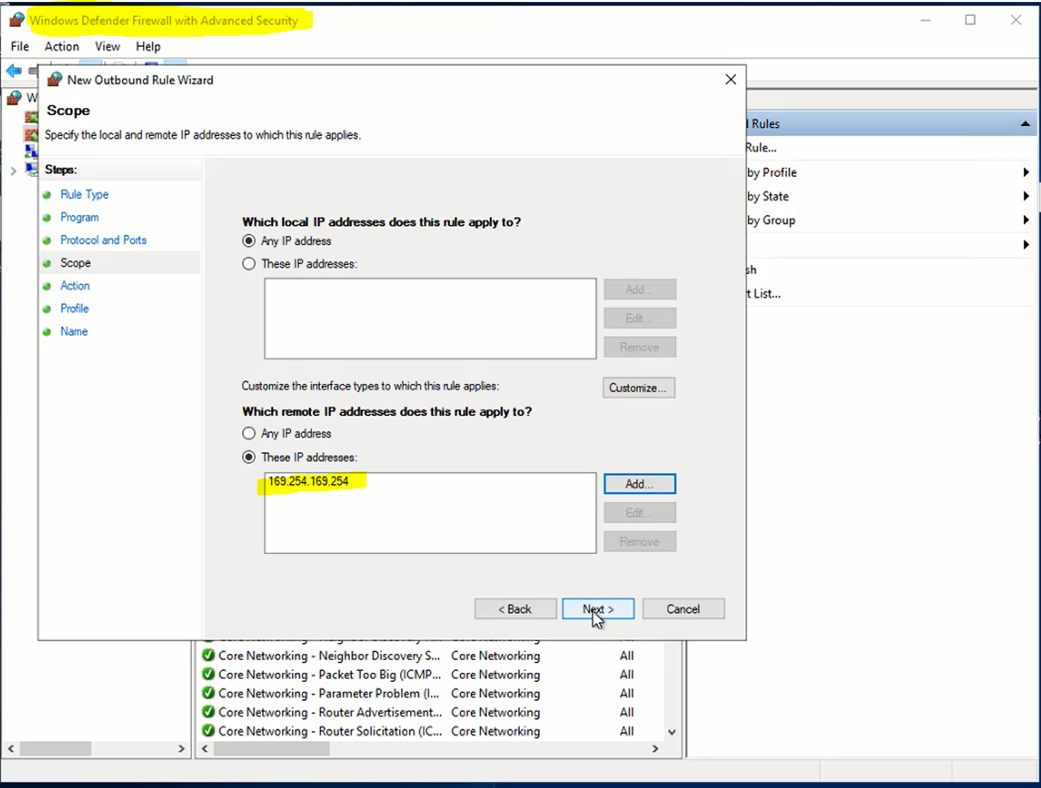This screenshot has width=1041, height=788.
Task: Go to Program step
Action: coord(79,217)
